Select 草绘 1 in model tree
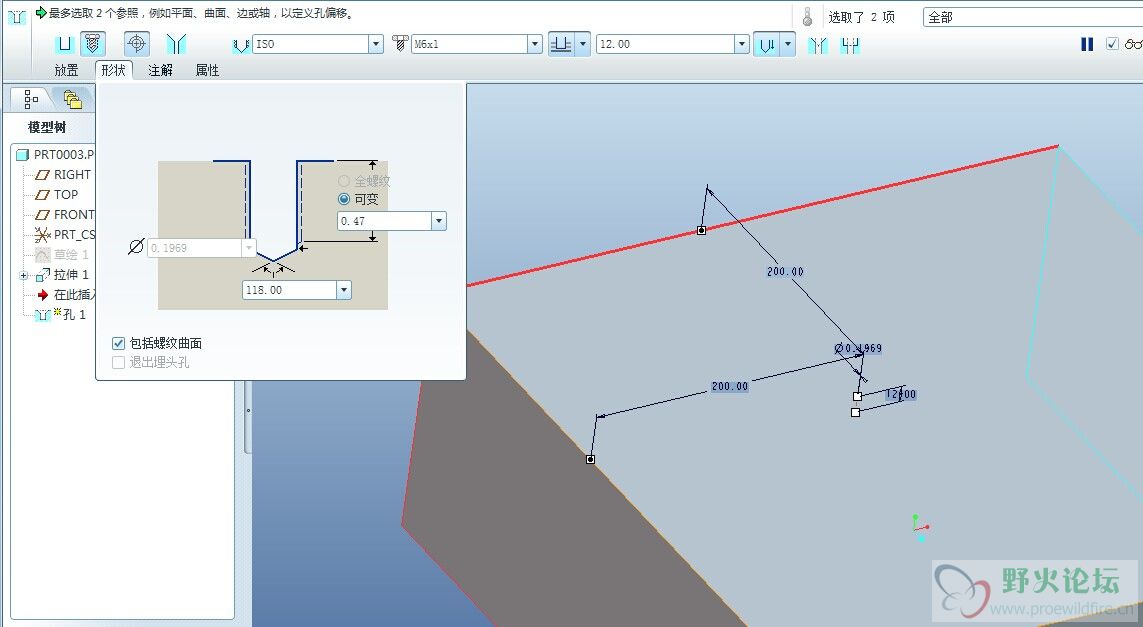The width and height of the screenshot is (1143, 627). pos(62,254)
